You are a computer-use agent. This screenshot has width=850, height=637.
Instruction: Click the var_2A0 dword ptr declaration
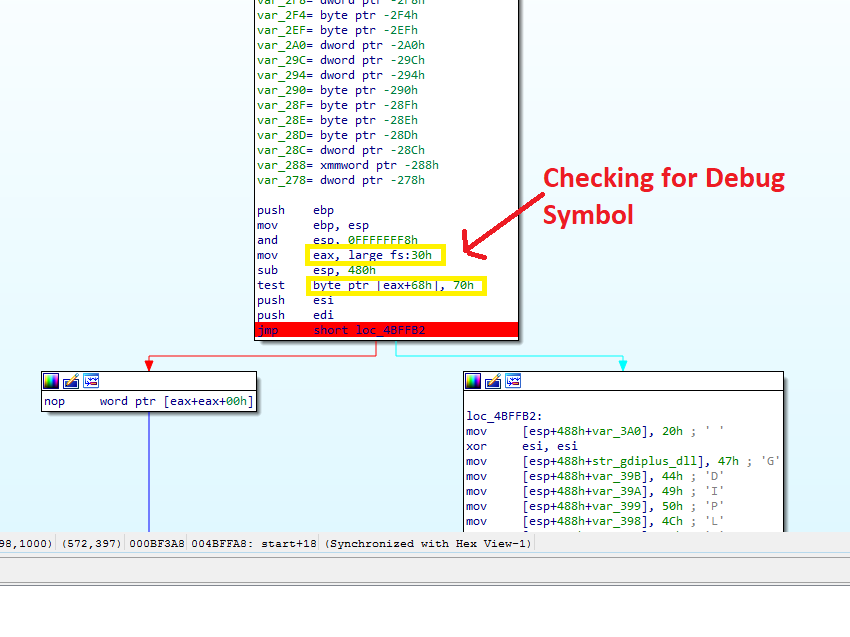tap(341, 45)
